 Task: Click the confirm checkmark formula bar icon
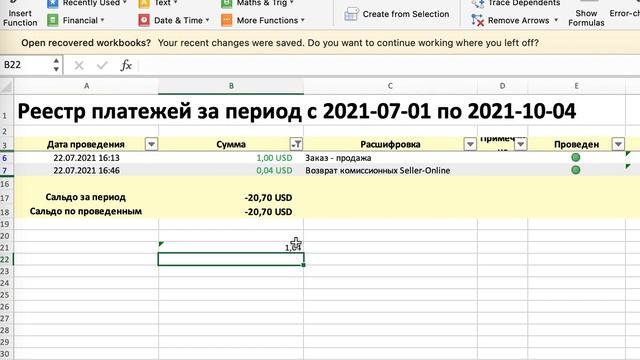102,65
